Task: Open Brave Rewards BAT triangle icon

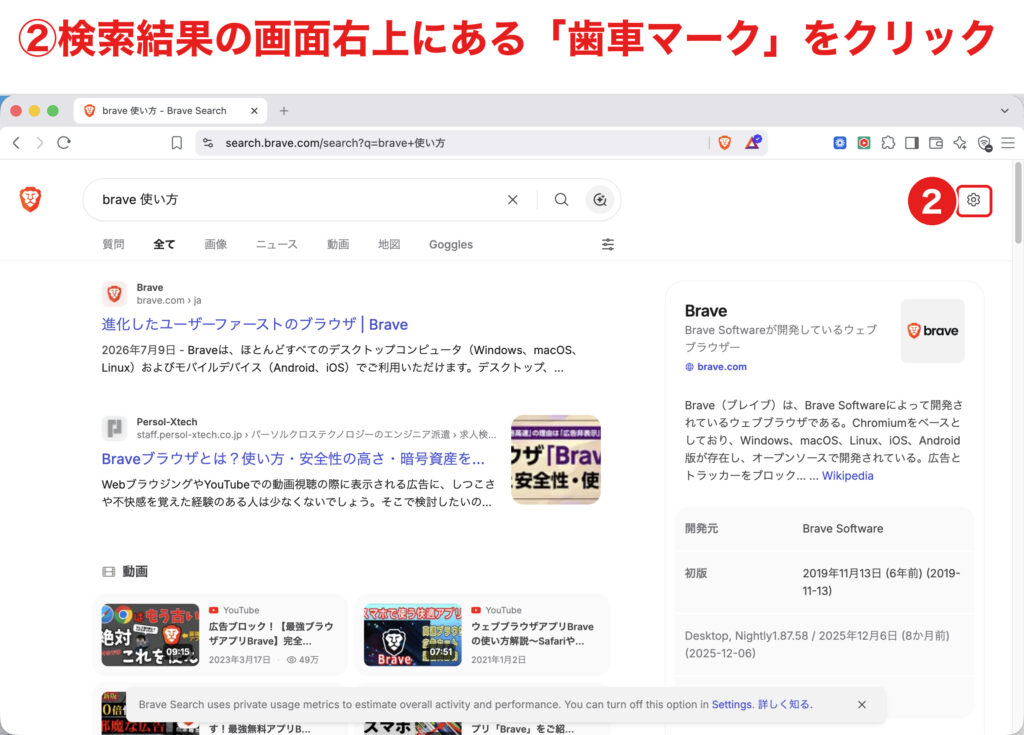Action: tap(753, 142)
